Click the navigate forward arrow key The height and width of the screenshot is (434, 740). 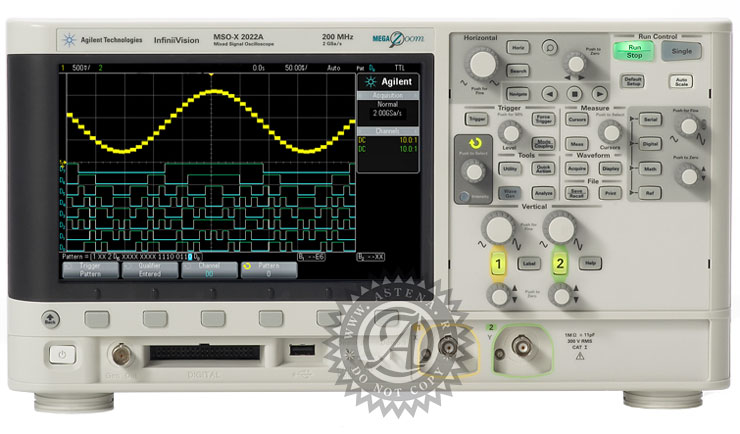(599, 94)
